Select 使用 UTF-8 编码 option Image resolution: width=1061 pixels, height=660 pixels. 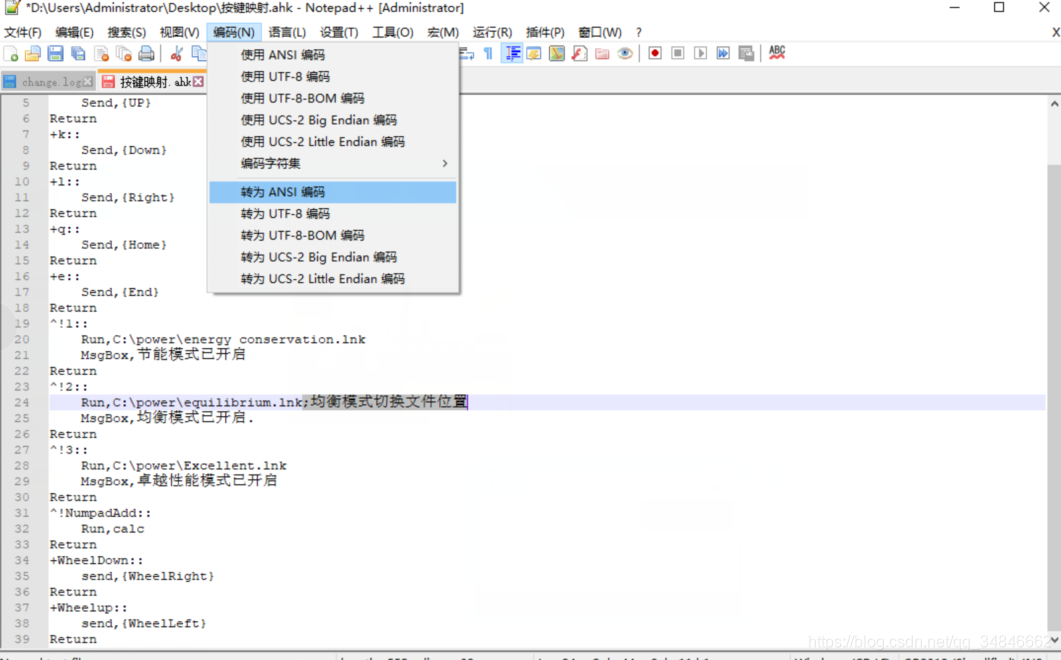pos(333,76)
